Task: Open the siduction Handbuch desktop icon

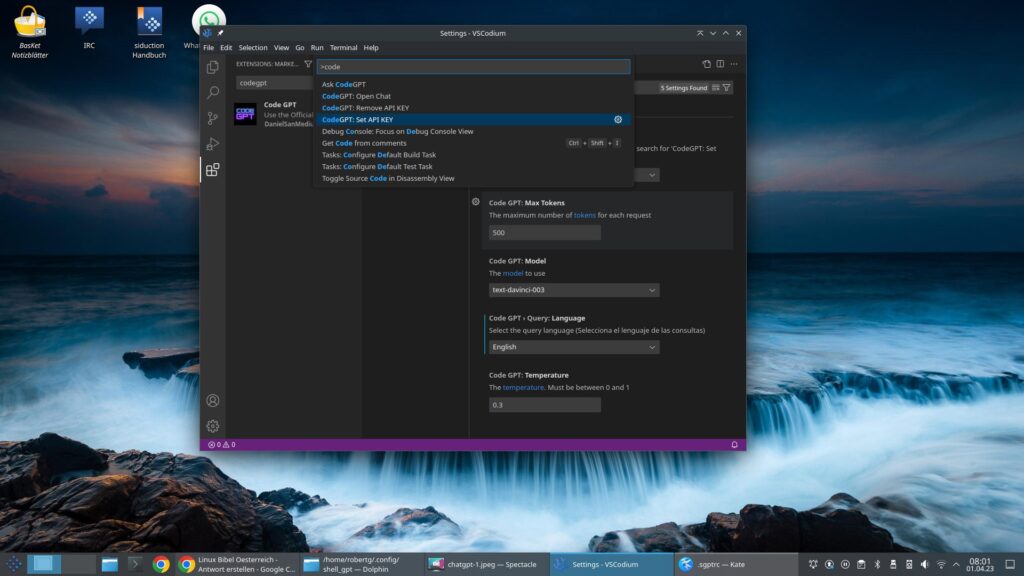Action: tap(149, 31)
